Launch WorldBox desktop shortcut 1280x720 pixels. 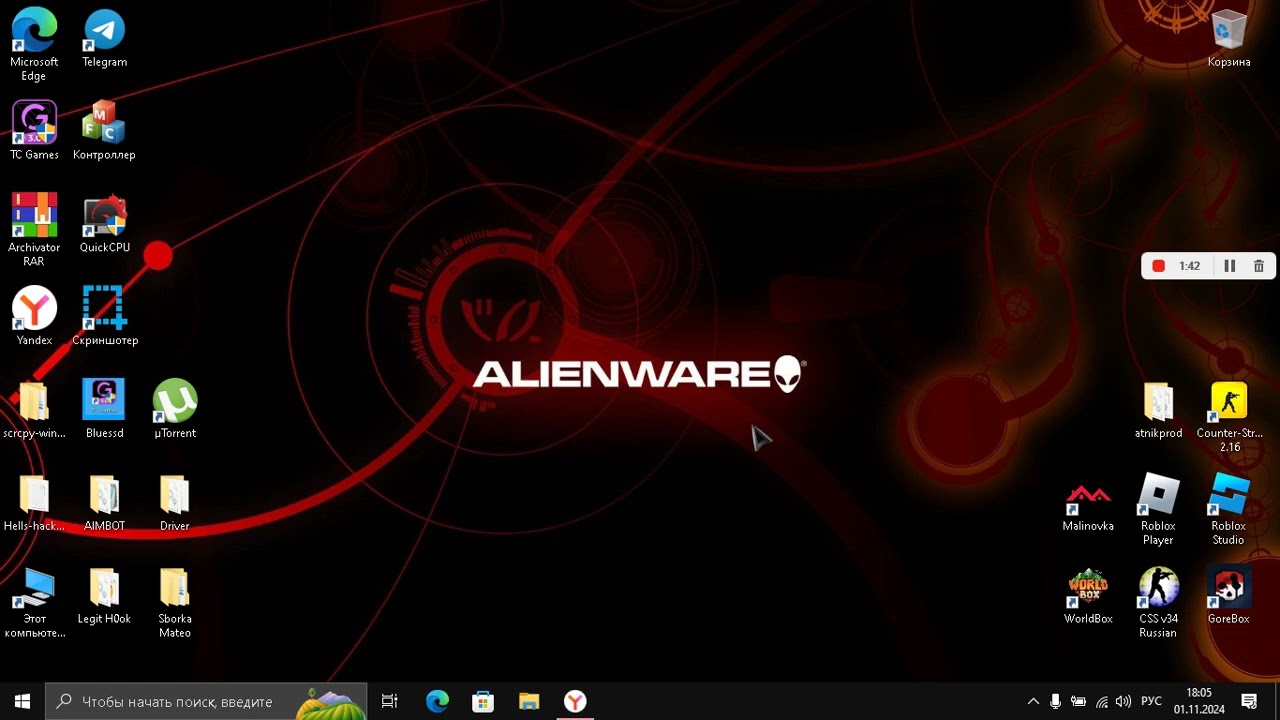[1088, 596]
